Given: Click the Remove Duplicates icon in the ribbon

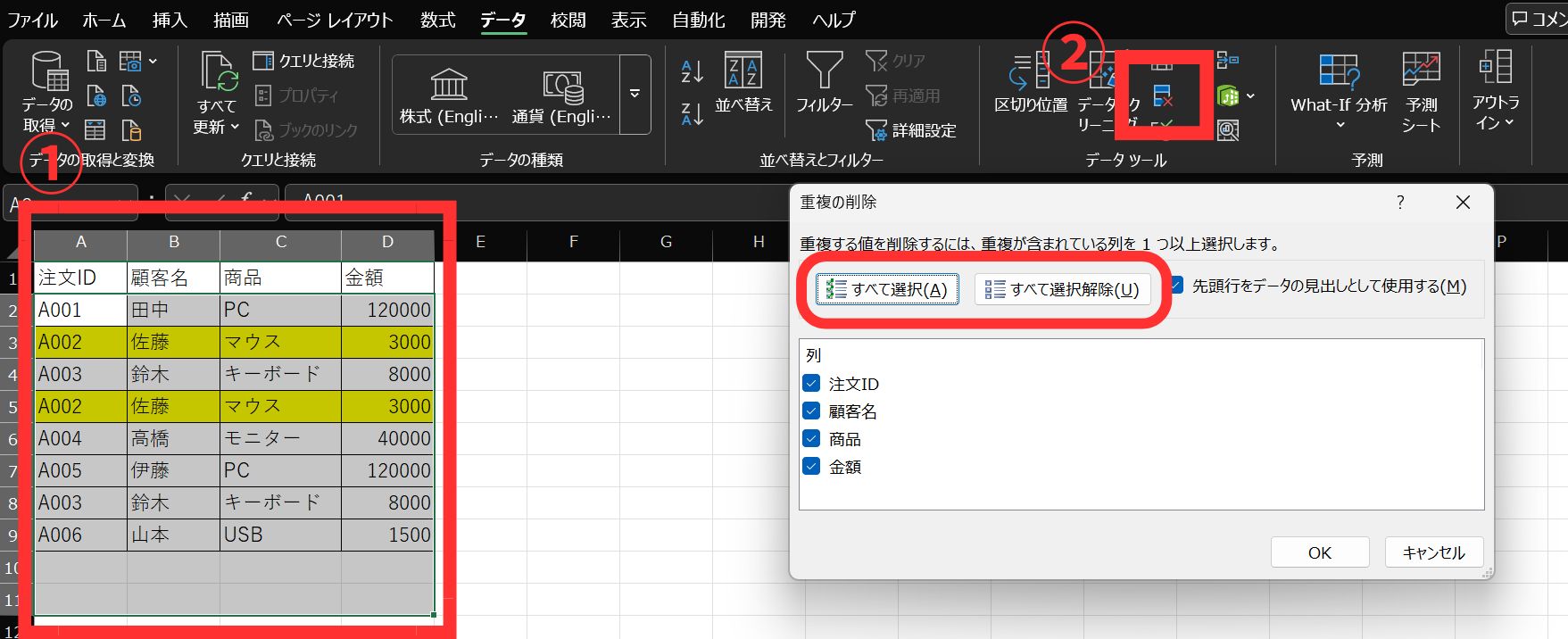Looking at the screenshot, I should coord(1162,95).
